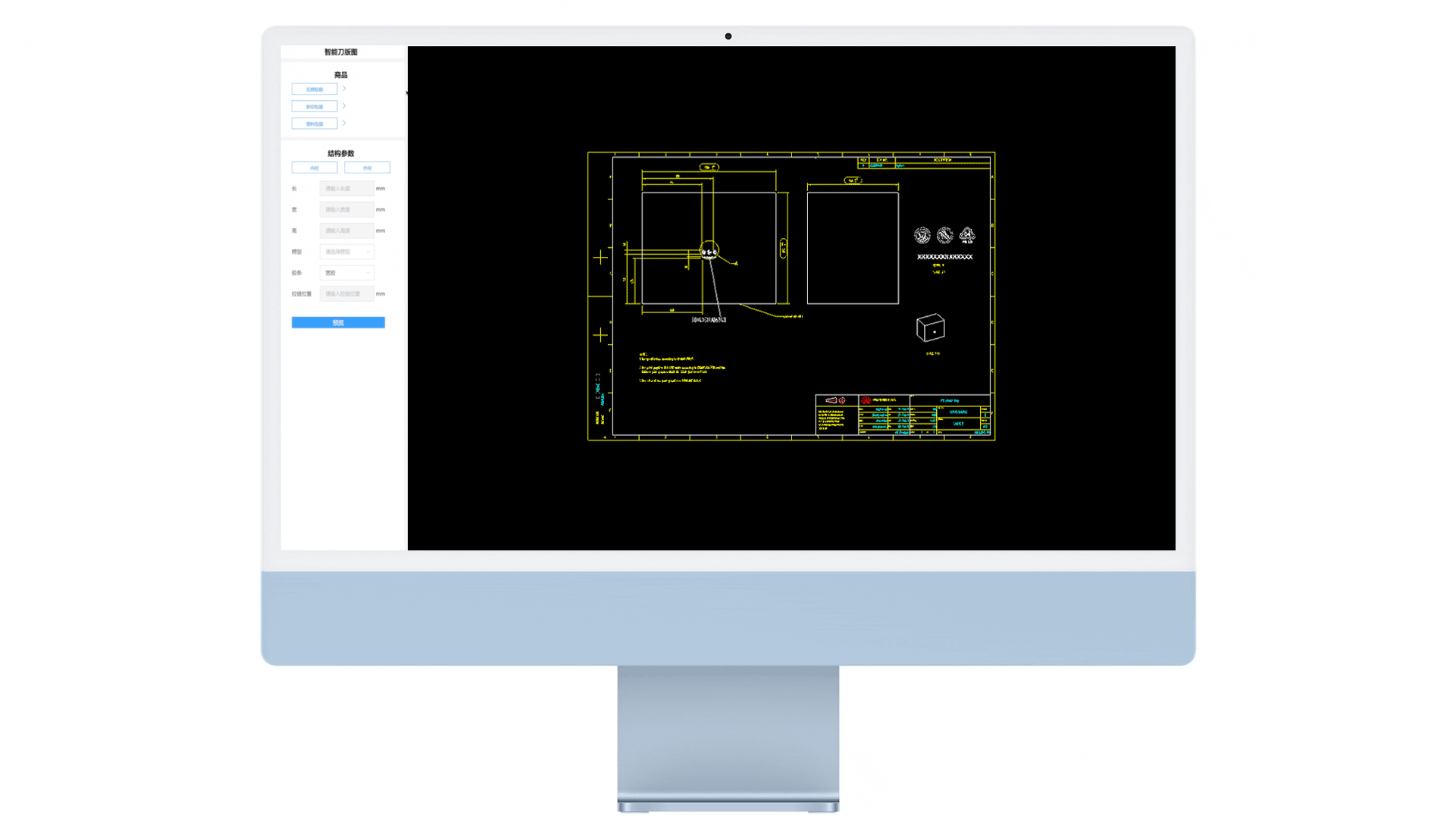
Task: Choose the 彩印包装 product button
Action: [315, 107]
